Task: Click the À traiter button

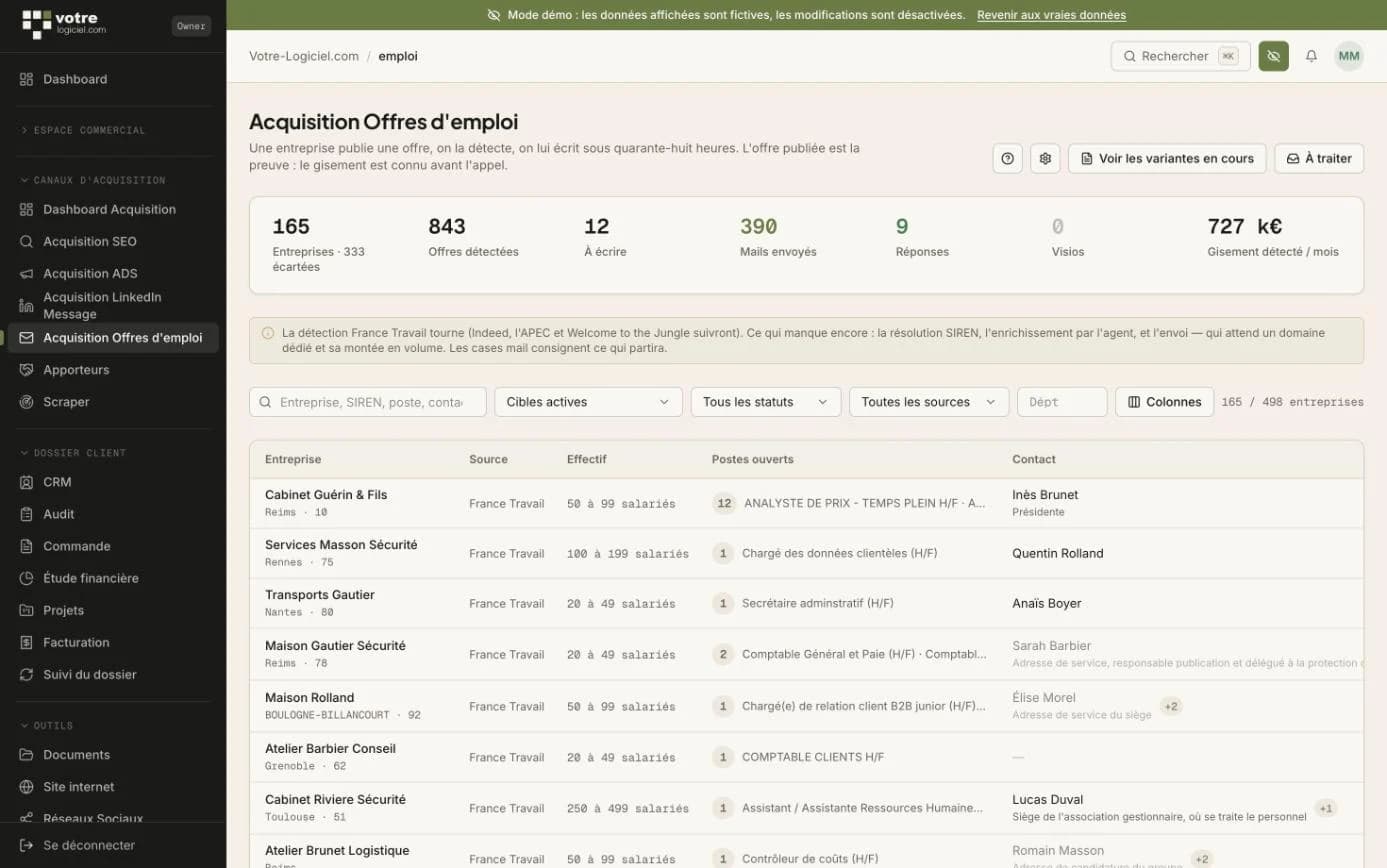Action: [x=1319, y=158]
